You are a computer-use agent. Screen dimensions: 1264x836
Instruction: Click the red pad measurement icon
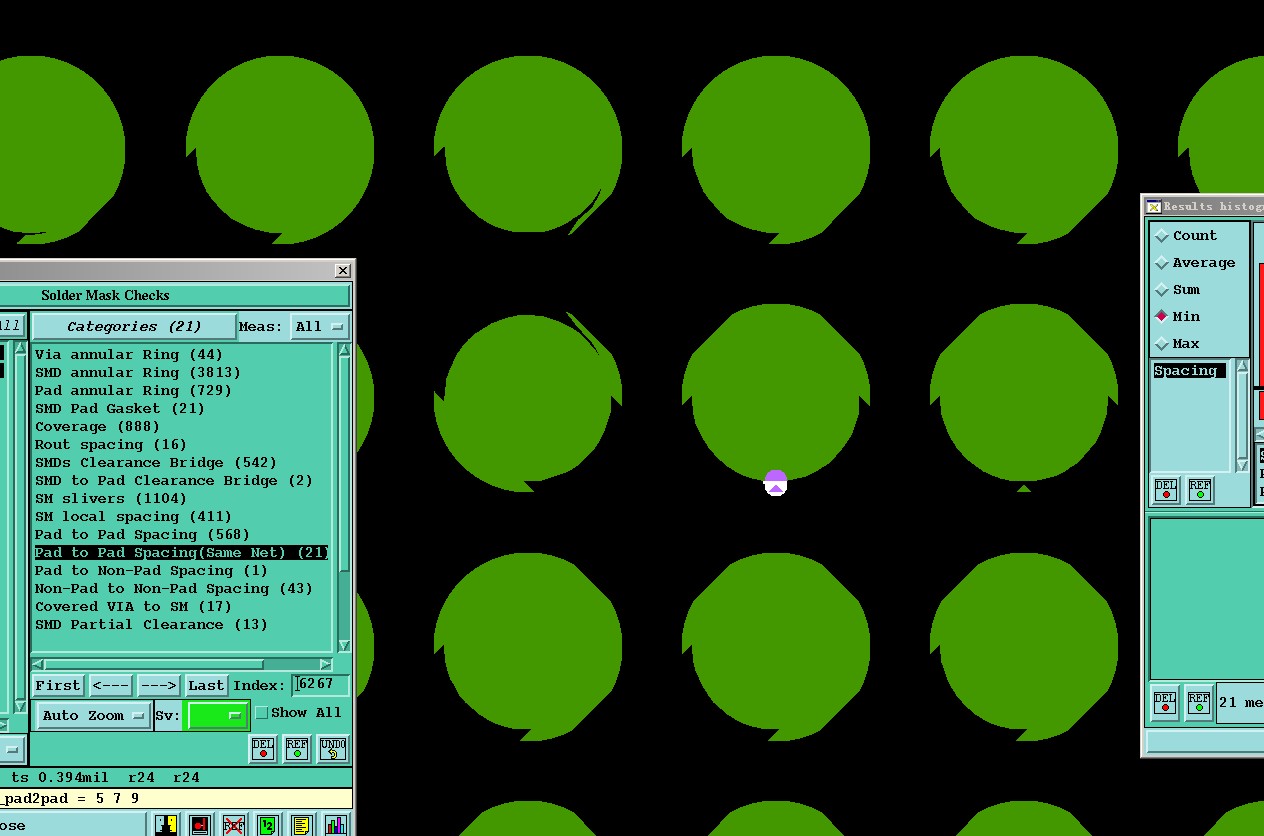coord(199,825)
